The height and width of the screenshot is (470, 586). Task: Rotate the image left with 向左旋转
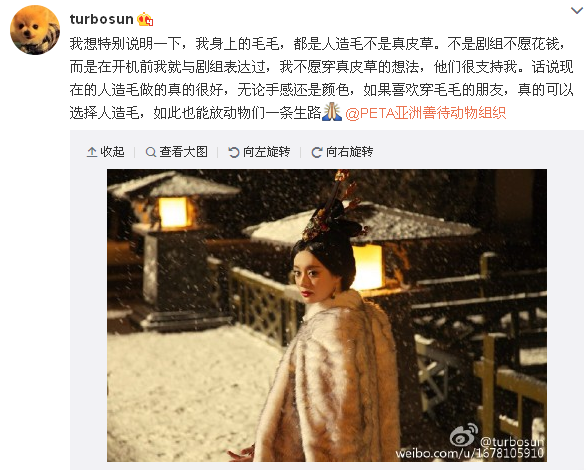click(259, 152)
